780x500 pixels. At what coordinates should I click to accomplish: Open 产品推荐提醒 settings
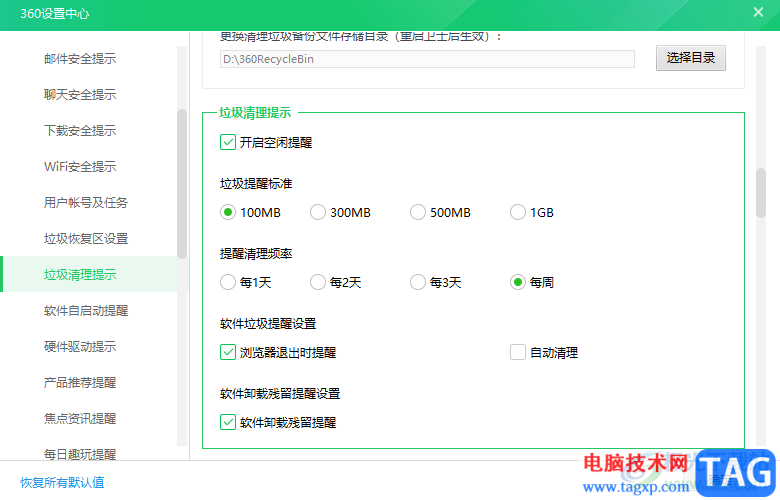(80, 382)
